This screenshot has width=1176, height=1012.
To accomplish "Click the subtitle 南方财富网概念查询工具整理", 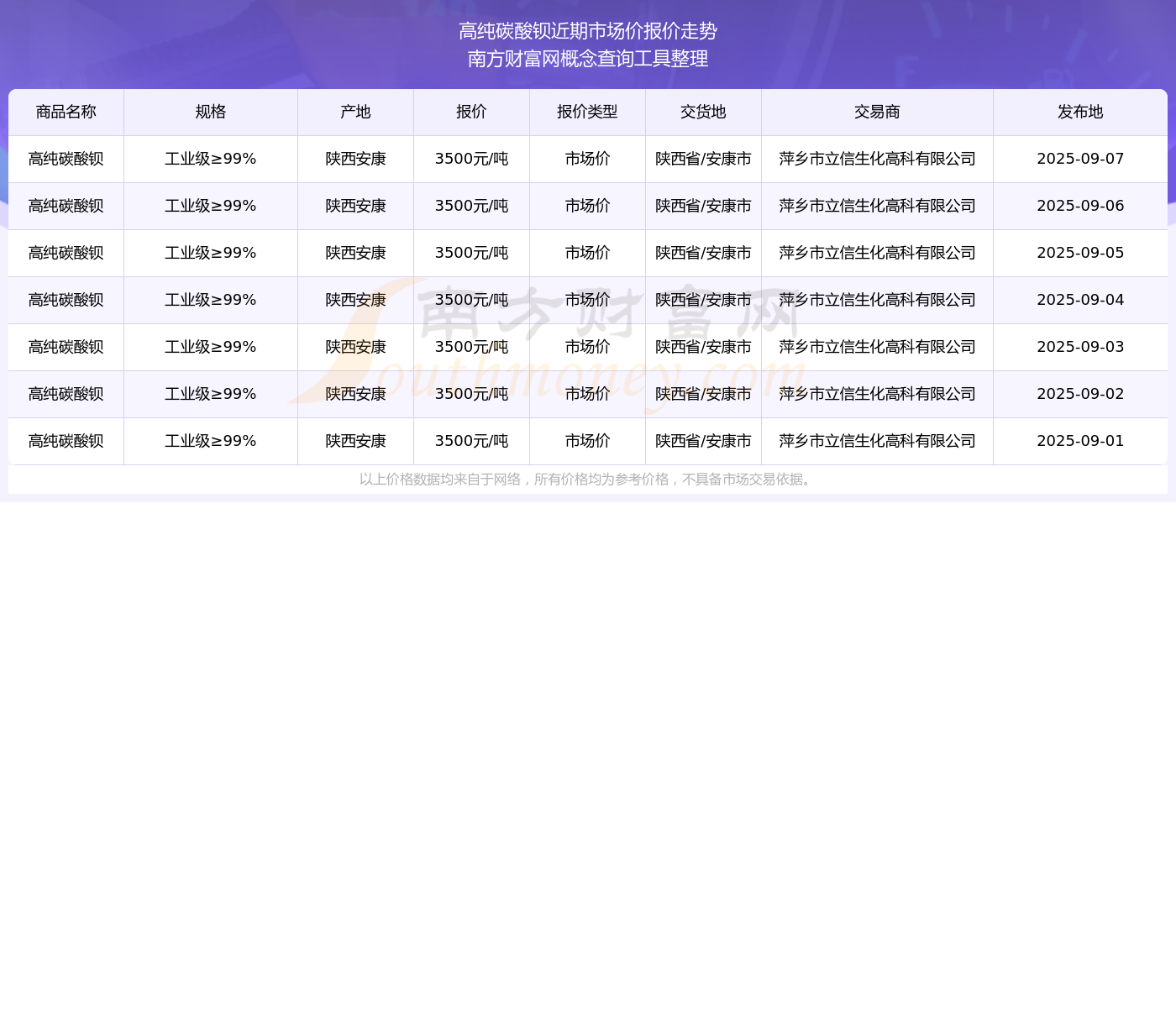I will pyautogui.click(x=588, y=59).
